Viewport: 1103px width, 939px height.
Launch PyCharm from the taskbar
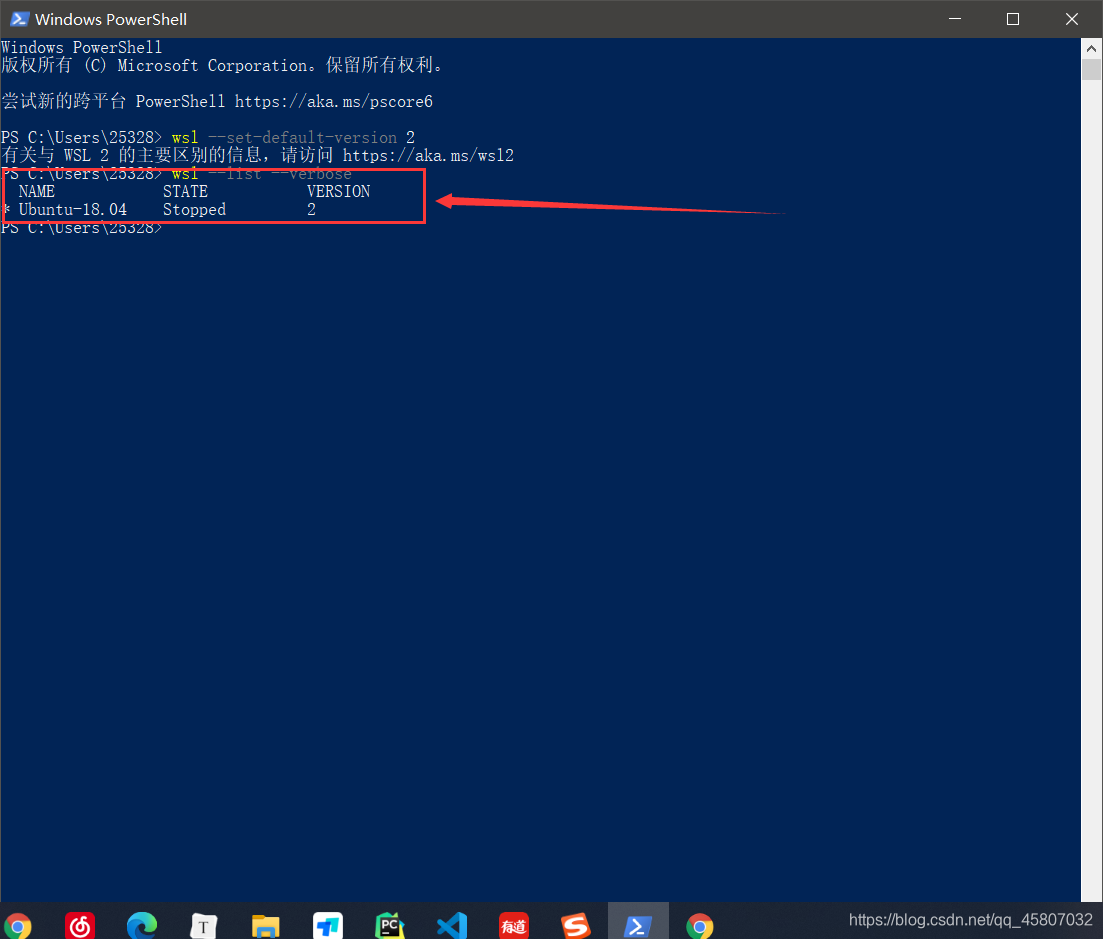tap(390, 926)
